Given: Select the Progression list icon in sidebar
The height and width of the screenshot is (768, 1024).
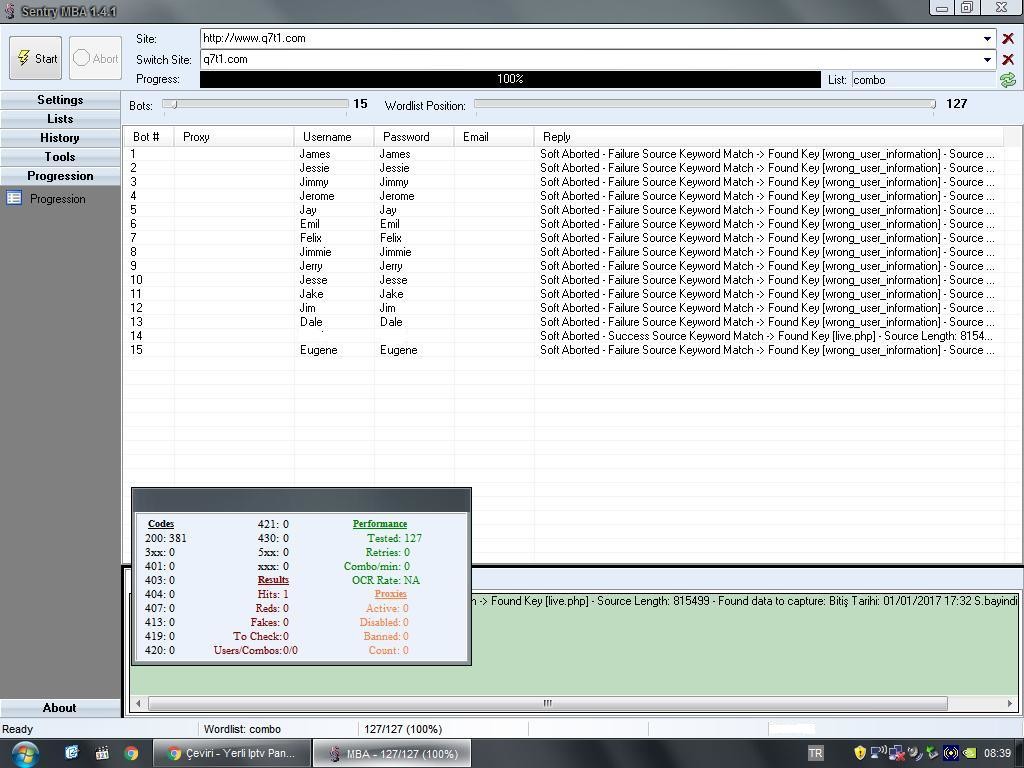Looking at the screenshot, I should click(14, 198).
